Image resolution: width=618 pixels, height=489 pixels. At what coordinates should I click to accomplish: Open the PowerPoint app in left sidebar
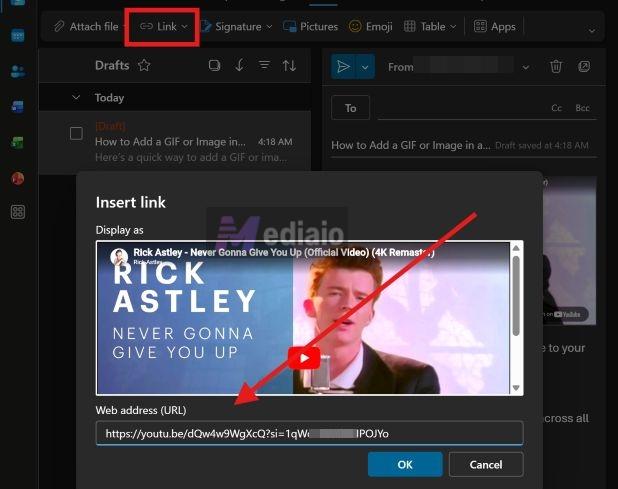click(17, 178)
